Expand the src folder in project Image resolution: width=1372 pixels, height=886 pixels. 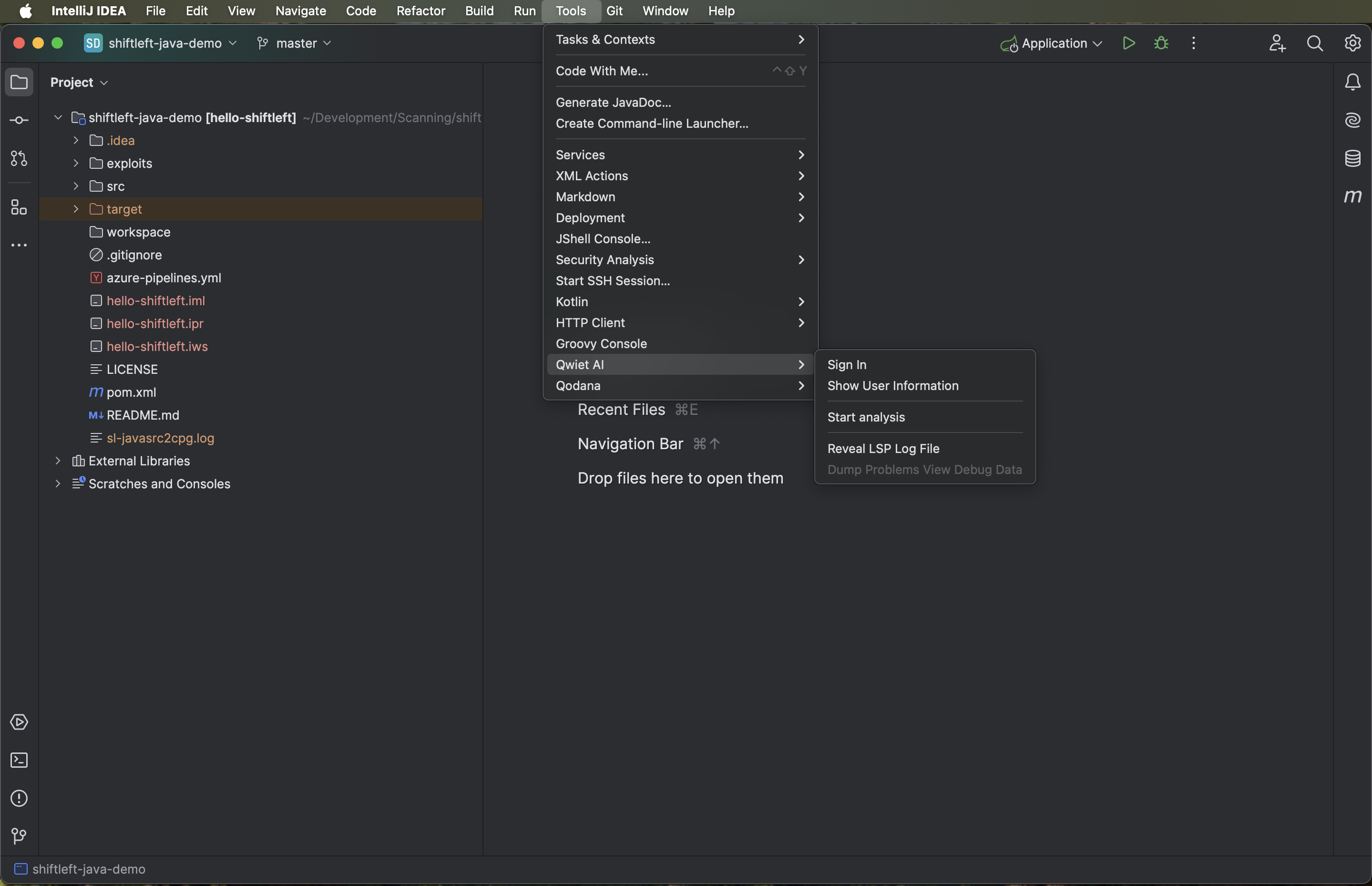pos(76,186)
